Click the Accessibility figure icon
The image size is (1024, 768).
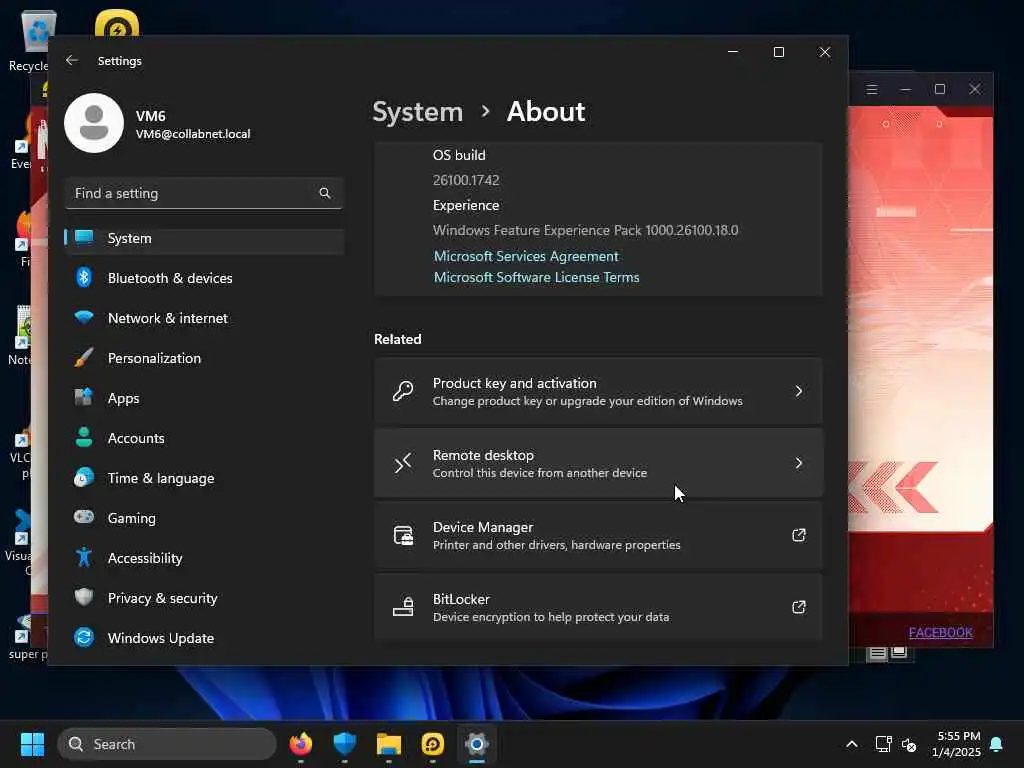[x=84, y=557]
